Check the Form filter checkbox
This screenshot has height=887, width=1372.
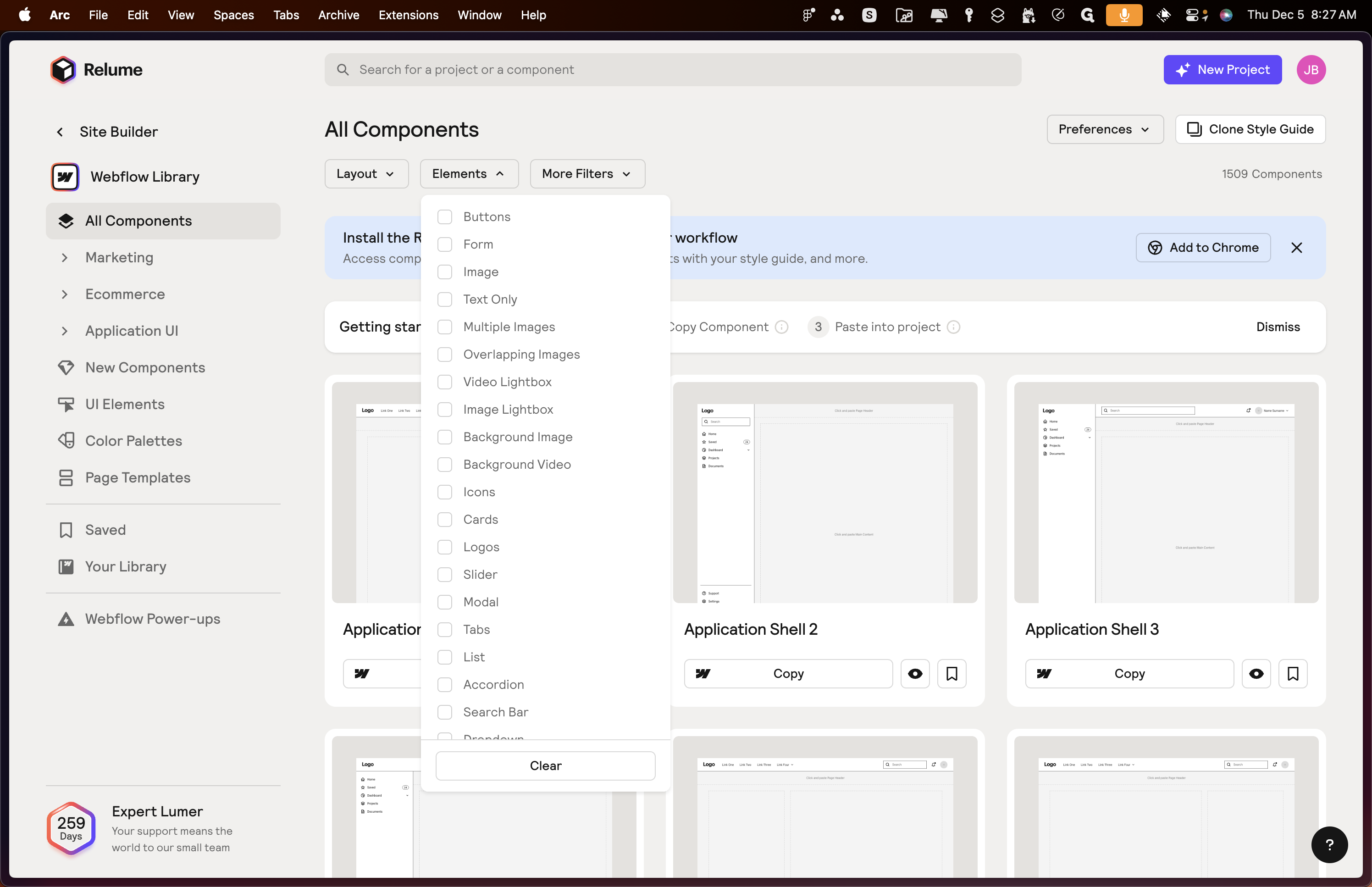coord(444,245)
